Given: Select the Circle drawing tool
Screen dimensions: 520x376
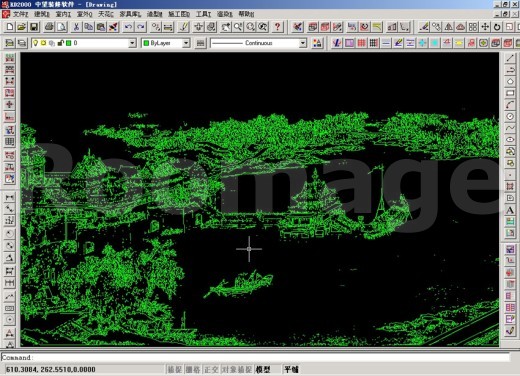Looking at the screenshot, I should 510,116.
